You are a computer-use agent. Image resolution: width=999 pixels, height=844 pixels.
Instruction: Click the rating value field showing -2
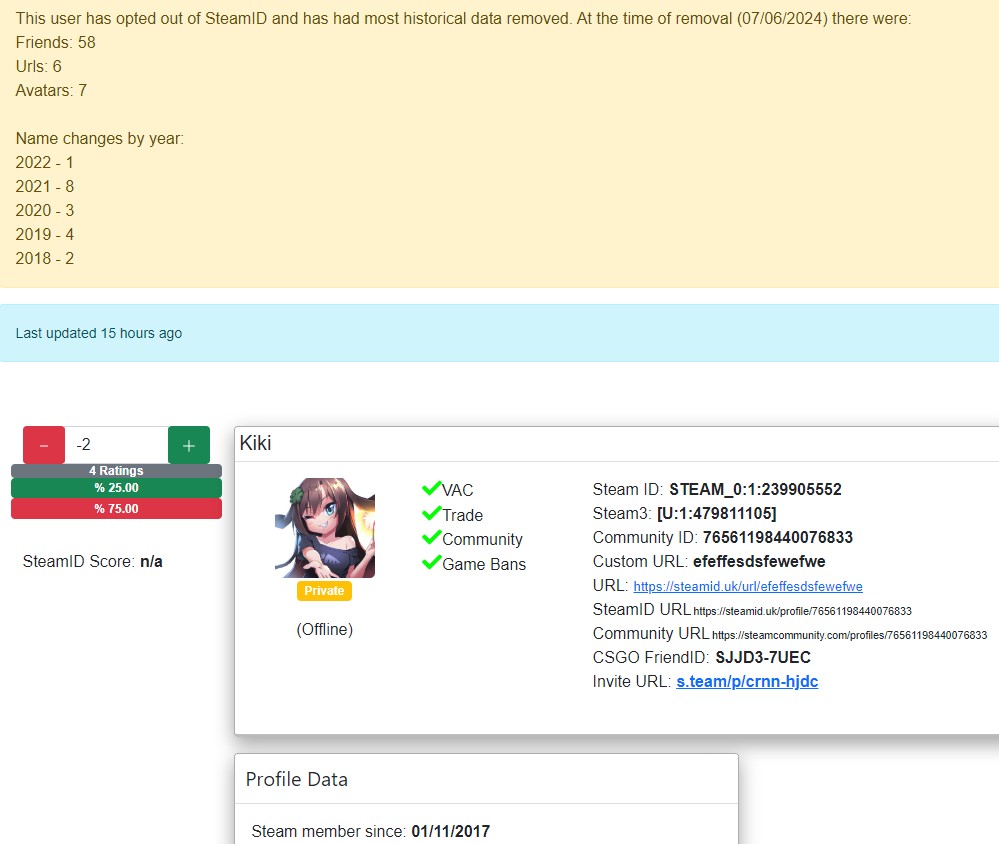click(x=117, y=445)
